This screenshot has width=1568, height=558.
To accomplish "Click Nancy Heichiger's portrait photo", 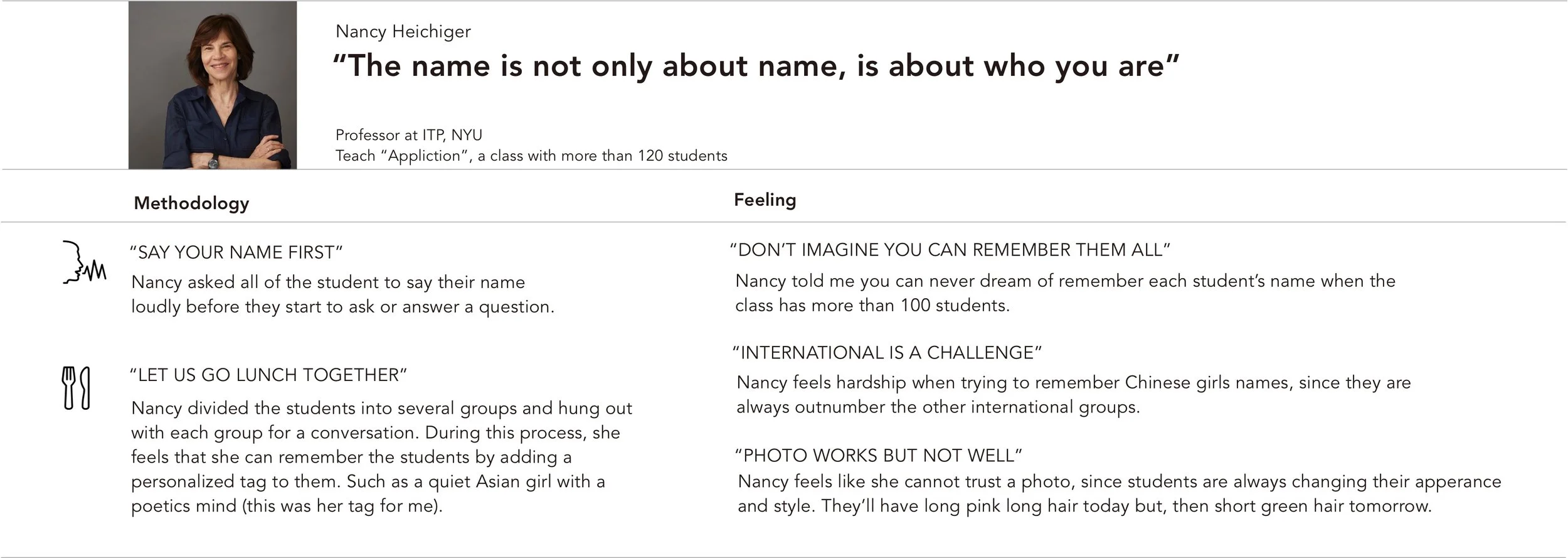I will tap(213, 85).
